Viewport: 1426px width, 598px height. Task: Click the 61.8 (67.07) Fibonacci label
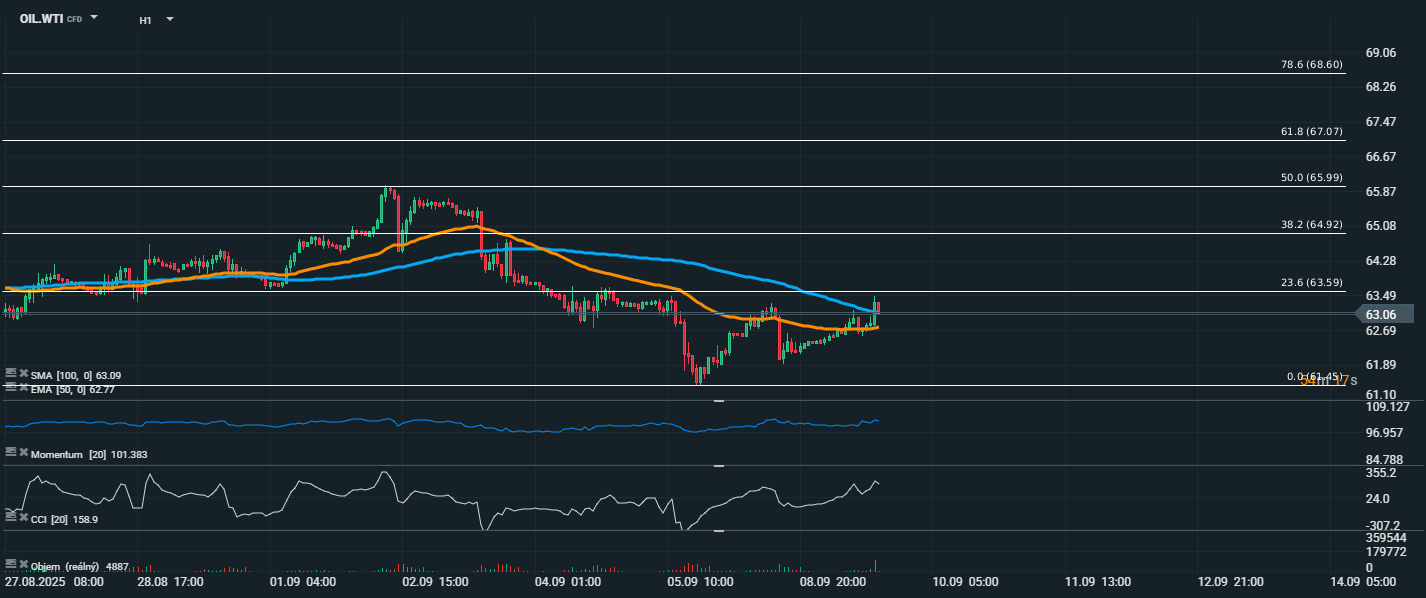(1312, 131)
